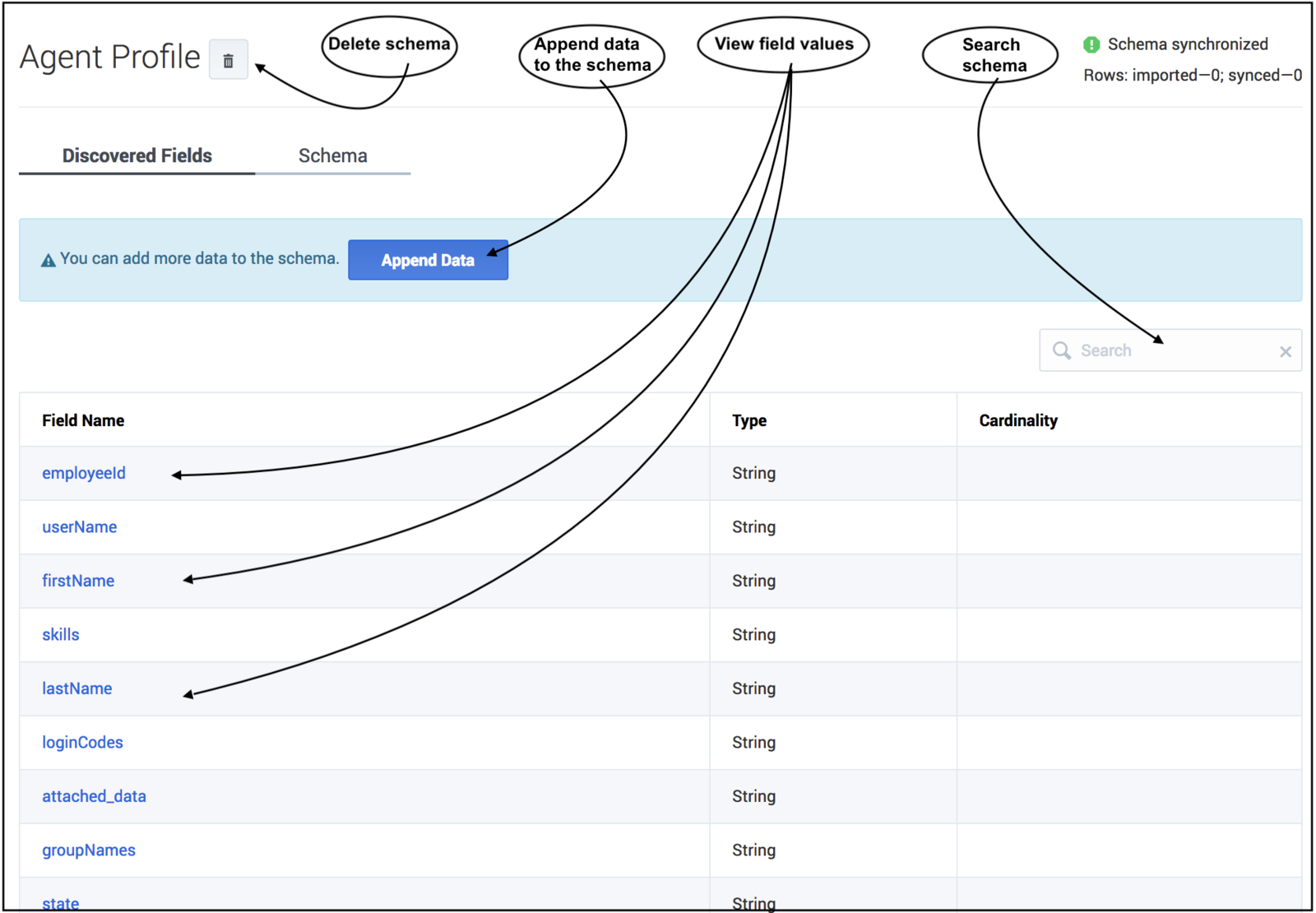
Task: Open the skills field link
Action: tap(61, 635)
